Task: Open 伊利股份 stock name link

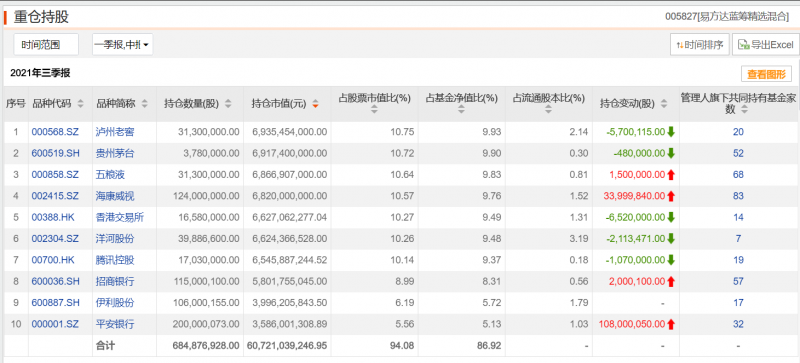Action: pyautogui.click(x=115, y=303)
